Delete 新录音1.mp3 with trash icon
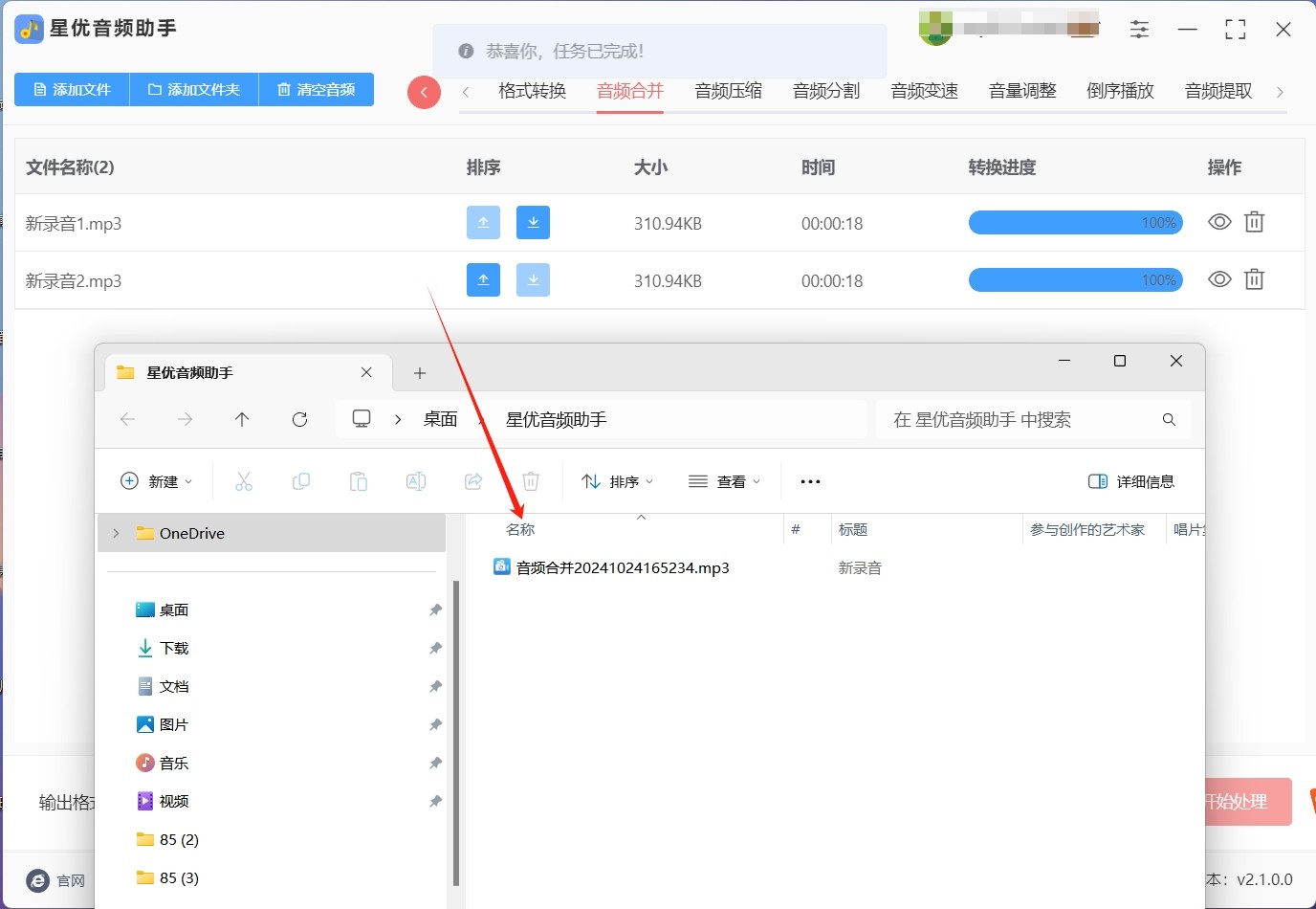The width and height of the screenshot is (1316, 909). 1254,223
